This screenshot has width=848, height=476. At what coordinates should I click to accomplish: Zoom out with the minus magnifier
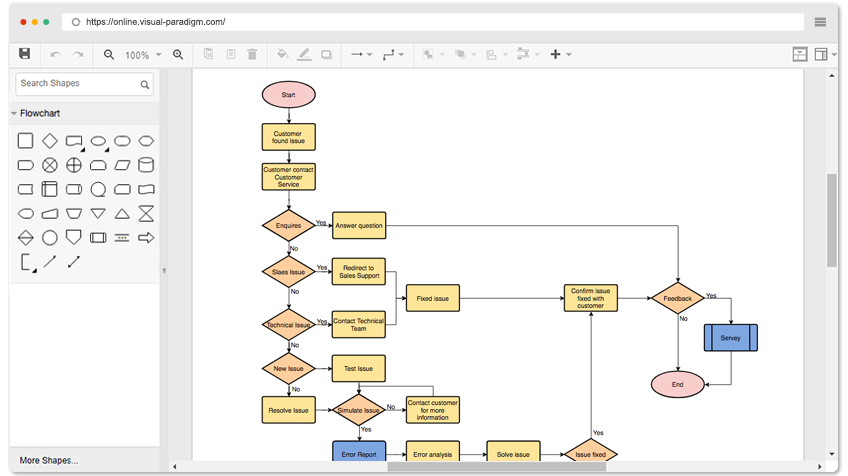click(109, 55)
